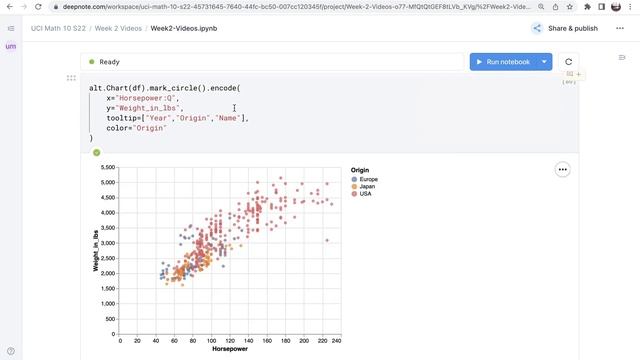This screenshot has width=640, height=360.
Task: Open UCI Math 10 S22 breadcrumb
Action: (x=58, y=28)
